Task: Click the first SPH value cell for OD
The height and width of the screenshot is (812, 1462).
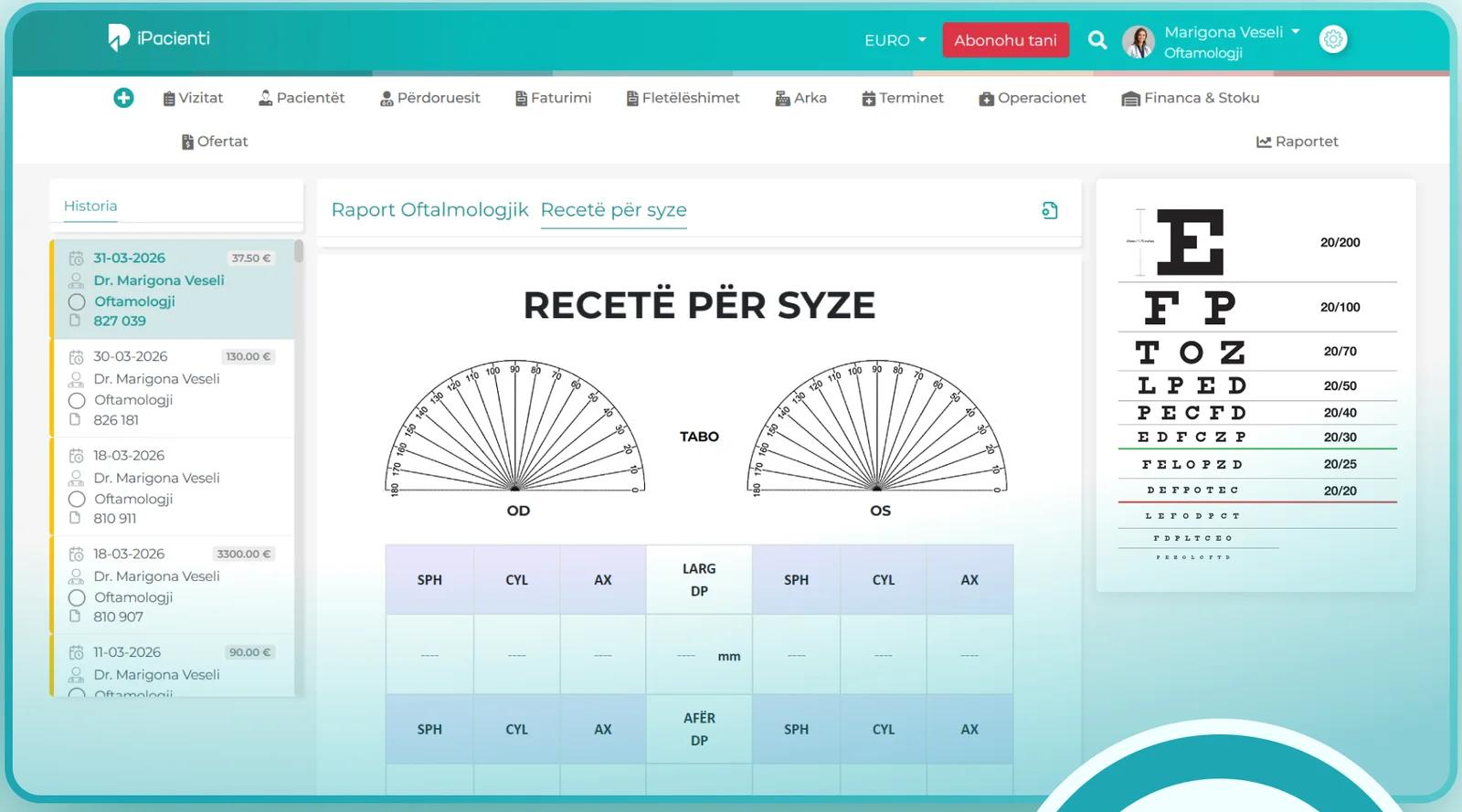Action: point(429,656)
